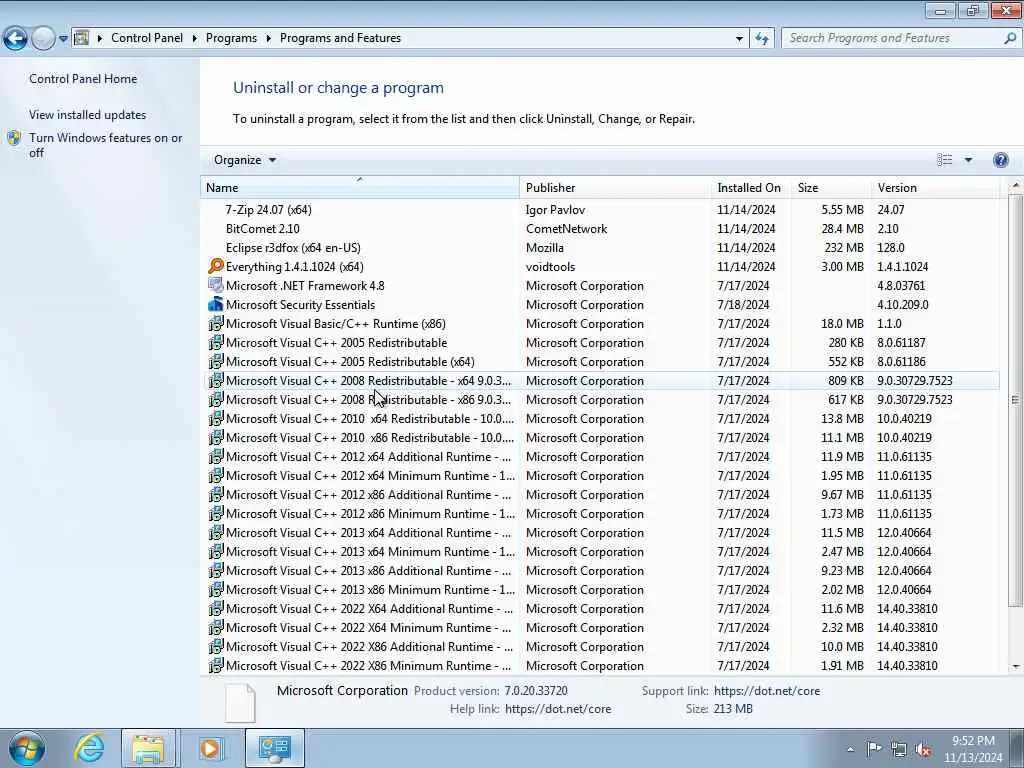
Task: Open View installed updates link
Action: (88, 115)
